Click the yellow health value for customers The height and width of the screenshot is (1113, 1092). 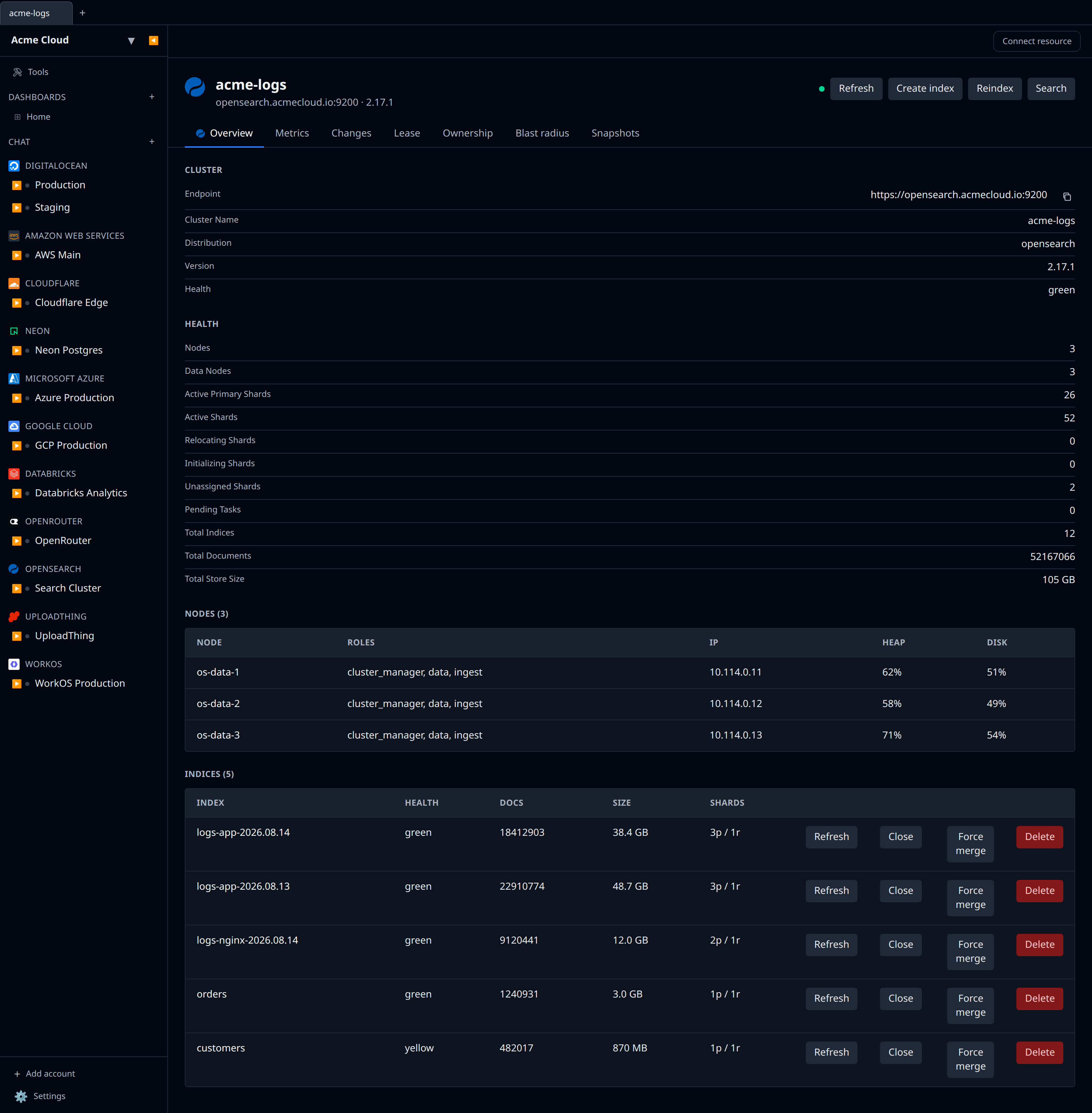point(419,1048)
